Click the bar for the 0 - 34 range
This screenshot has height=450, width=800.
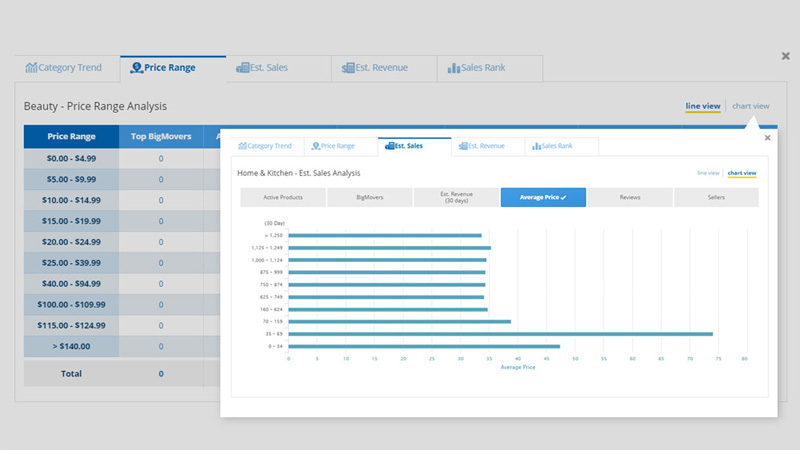tap(424, 346)
